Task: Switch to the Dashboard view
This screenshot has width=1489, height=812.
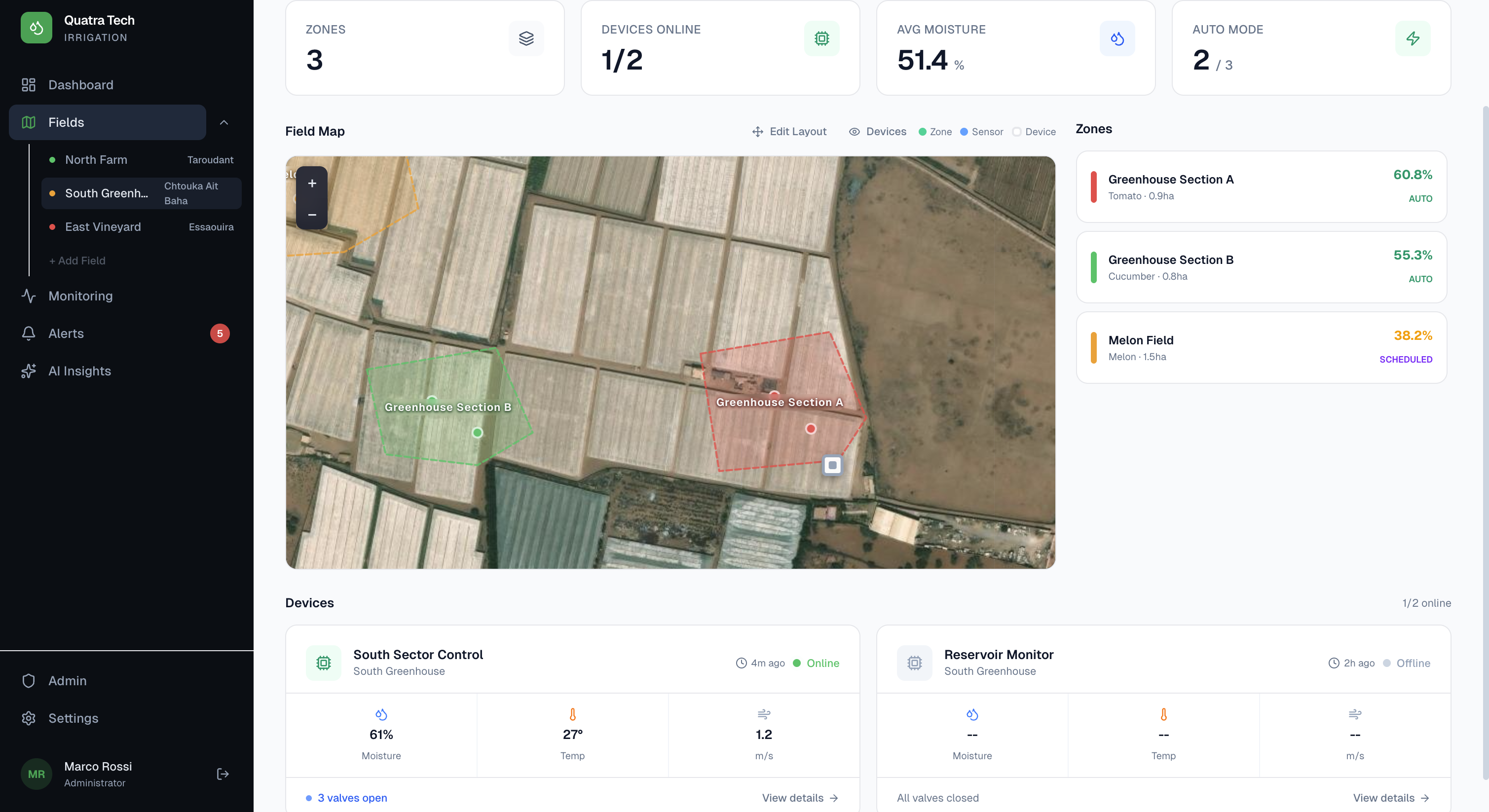Action: [x=80, y=85]
